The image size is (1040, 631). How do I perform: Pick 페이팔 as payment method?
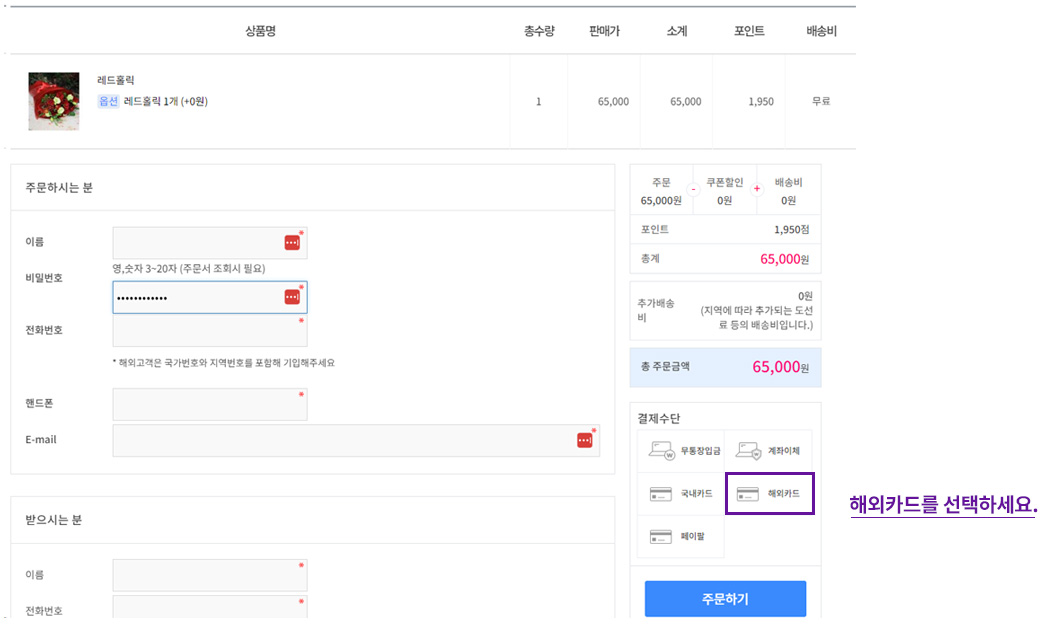click(x=693, y=537)
